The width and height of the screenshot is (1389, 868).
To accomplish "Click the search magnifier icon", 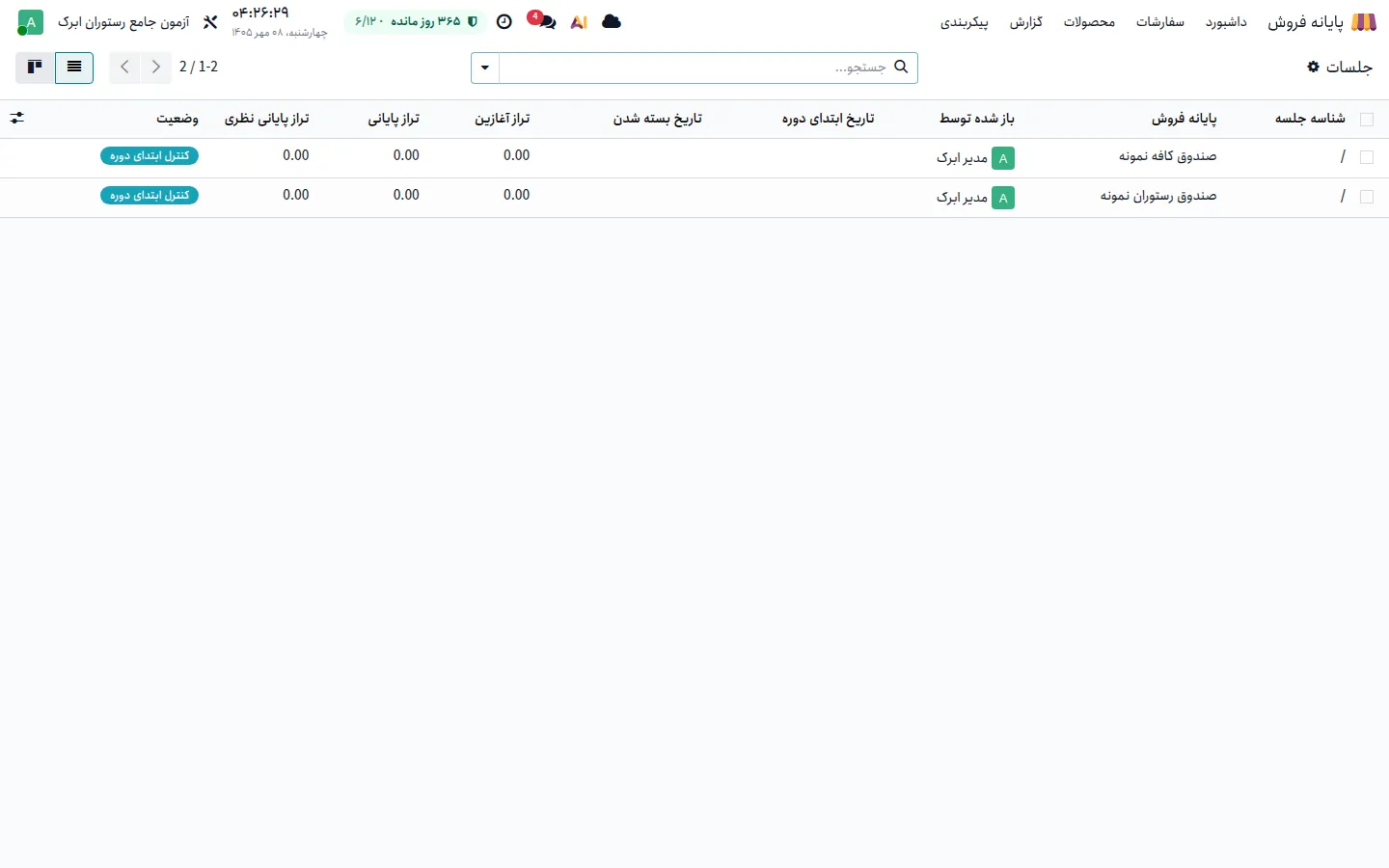I will click(901, 67).
